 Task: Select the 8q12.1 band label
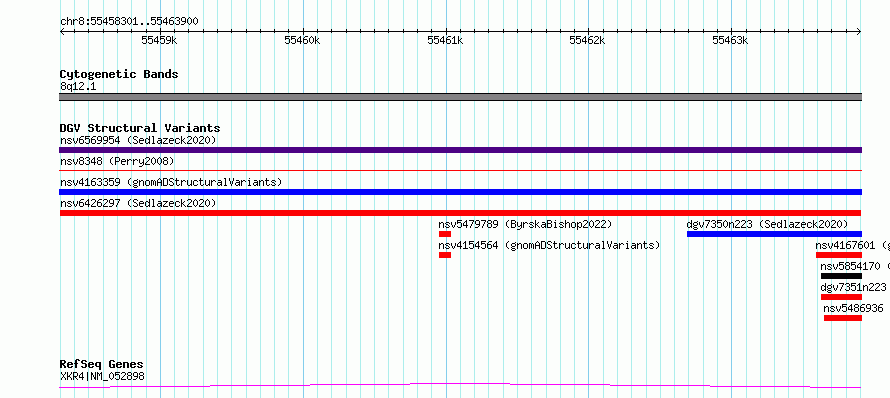tap(77, 87)
